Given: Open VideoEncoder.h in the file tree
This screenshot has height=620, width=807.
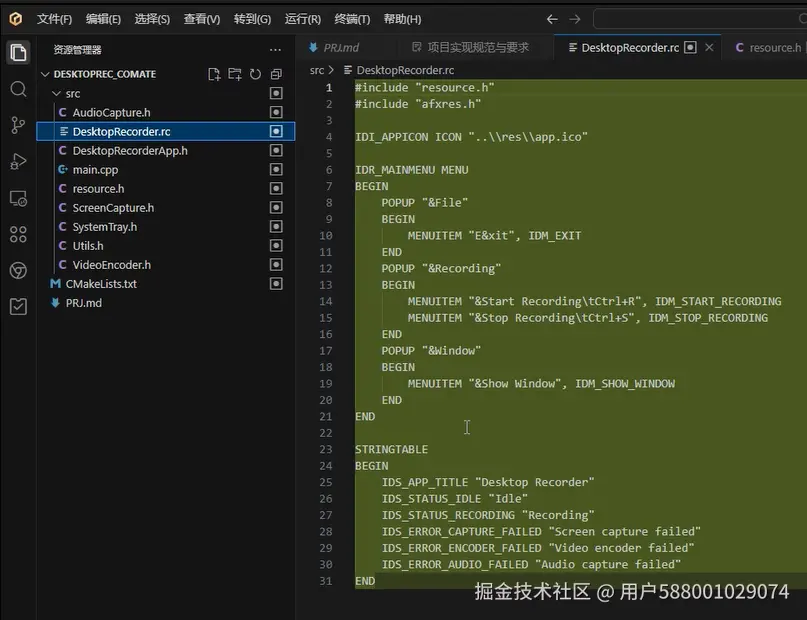Looking at the screenshot, I should click(x=111, y=265).
